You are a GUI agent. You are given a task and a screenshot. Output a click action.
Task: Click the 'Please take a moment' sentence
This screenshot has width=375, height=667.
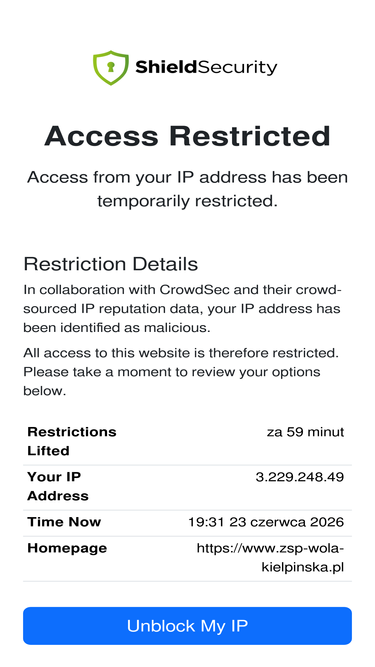(172, 382)
